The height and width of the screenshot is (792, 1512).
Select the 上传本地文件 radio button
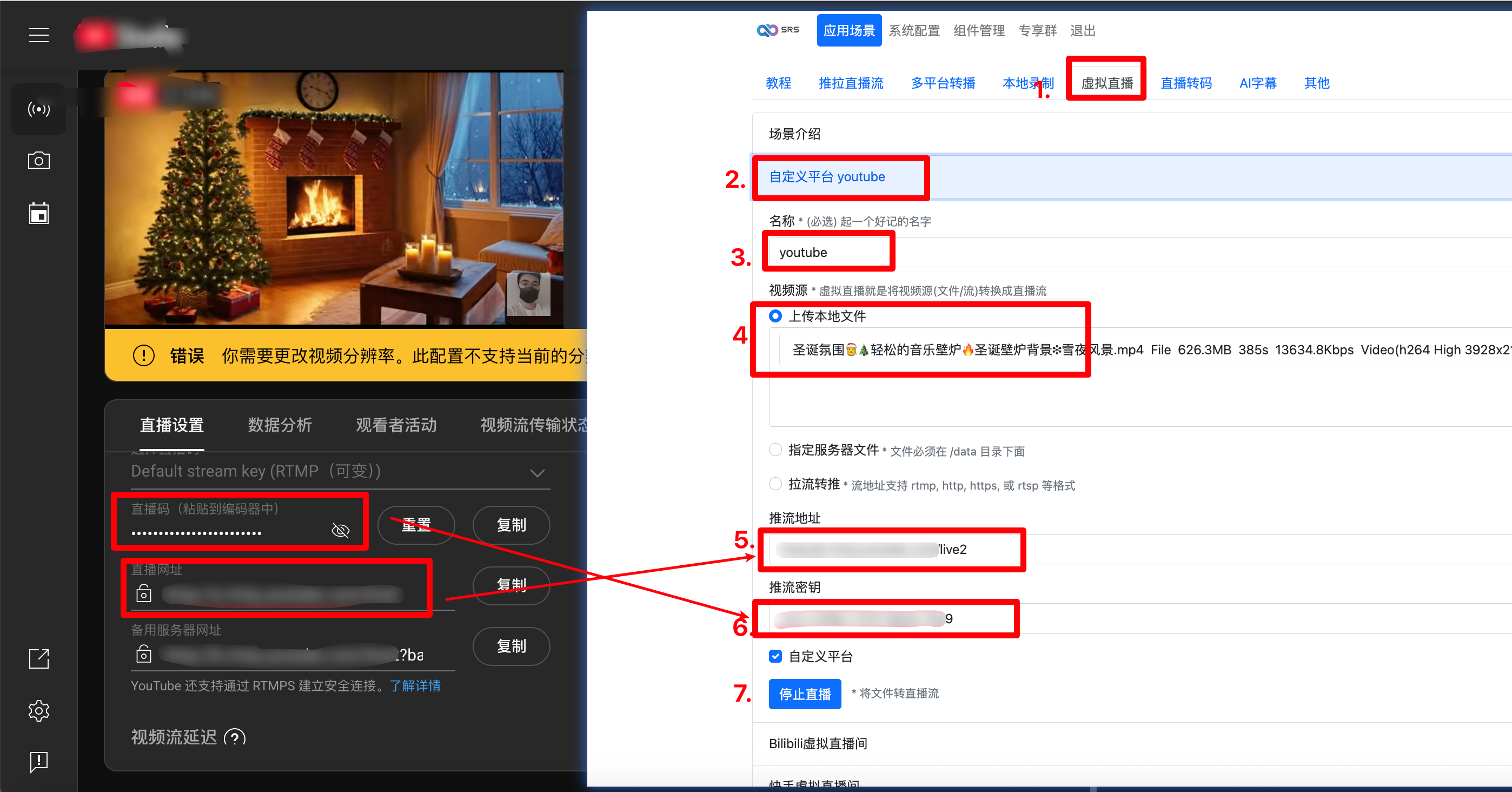coord(775,316)
